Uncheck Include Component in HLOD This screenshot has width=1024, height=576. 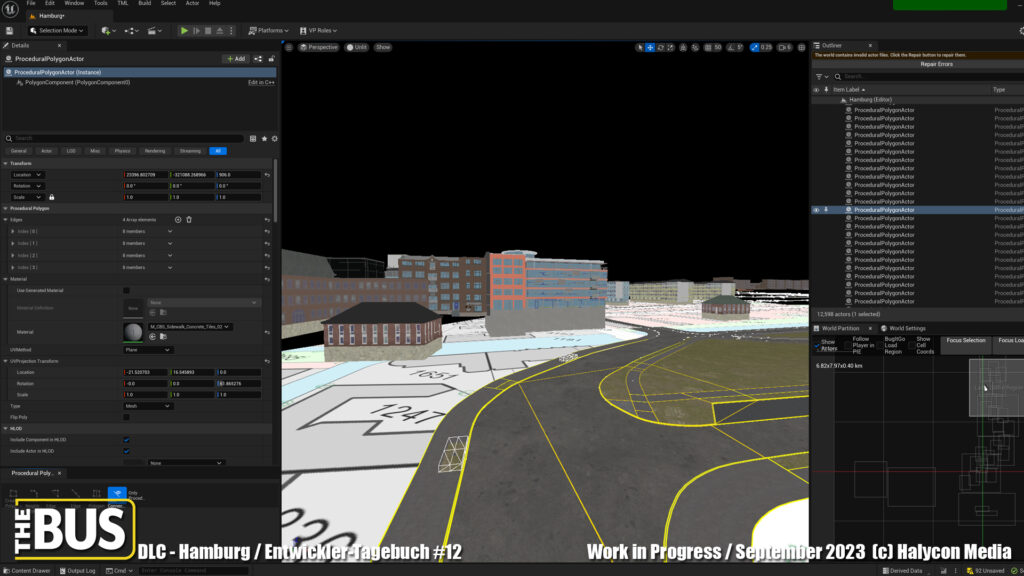coord(126,439)
